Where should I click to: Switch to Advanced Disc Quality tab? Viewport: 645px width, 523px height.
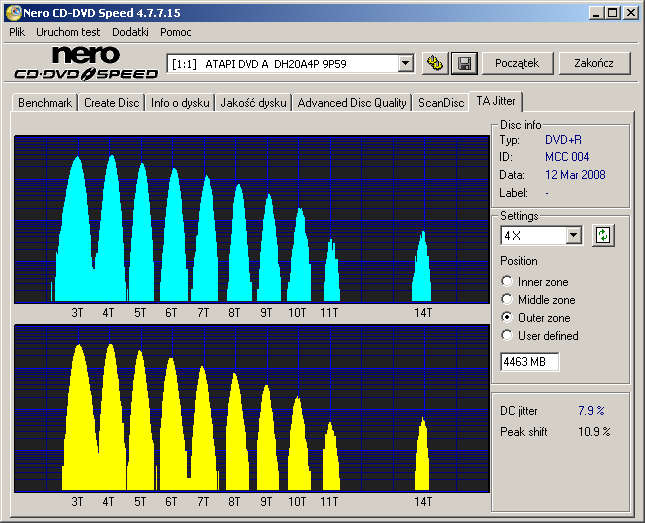point(352,103)
